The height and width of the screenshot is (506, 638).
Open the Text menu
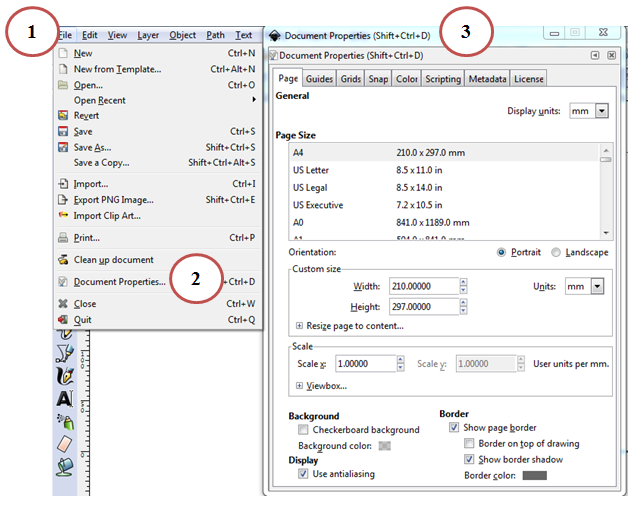pos(243,35)
